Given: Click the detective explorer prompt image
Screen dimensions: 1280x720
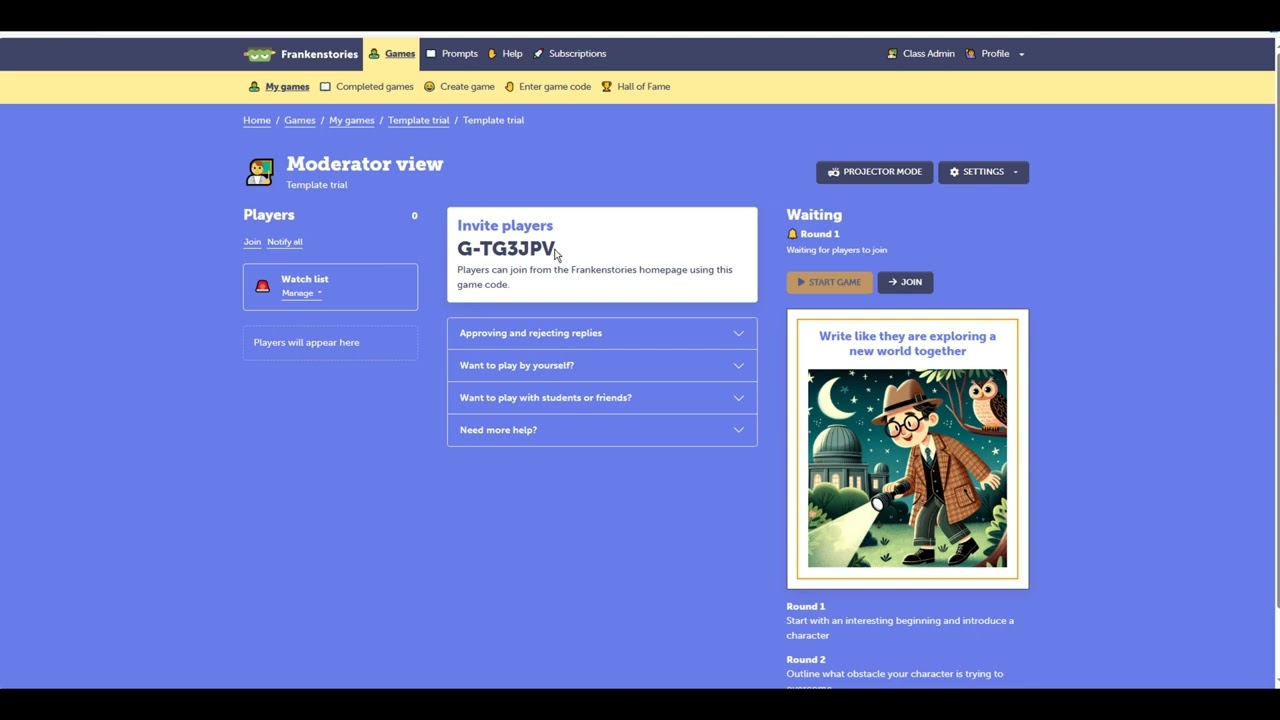Looking at the screenshot, I should click(907, 468).
